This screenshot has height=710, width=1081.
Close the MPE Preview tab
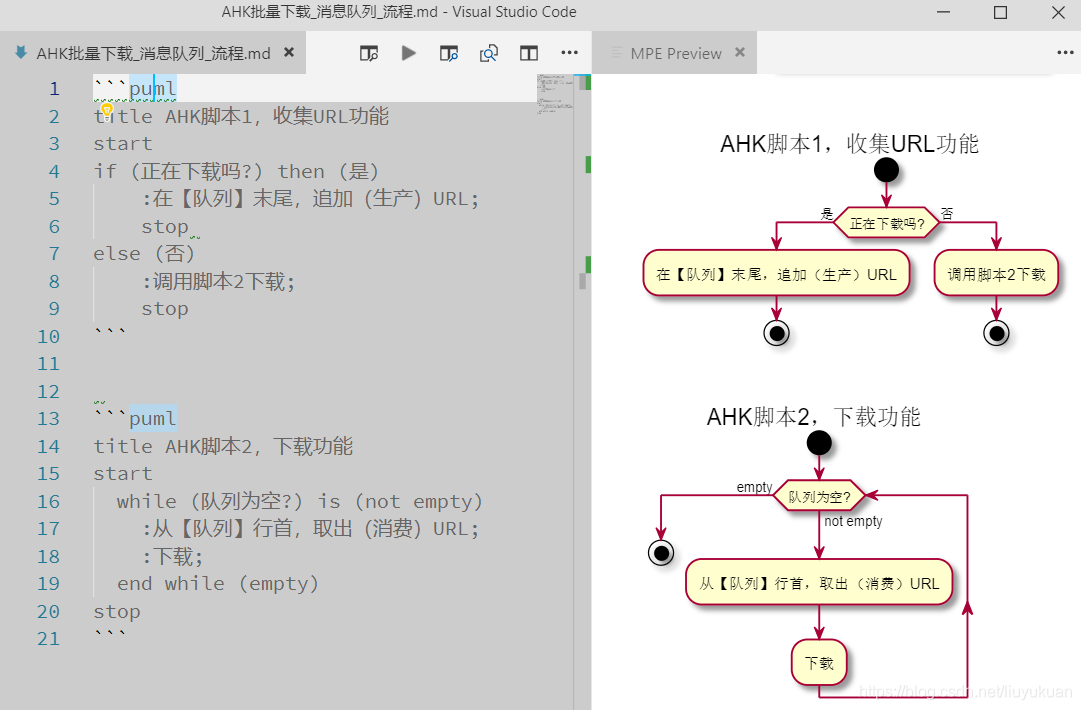[x=740, y=52]
